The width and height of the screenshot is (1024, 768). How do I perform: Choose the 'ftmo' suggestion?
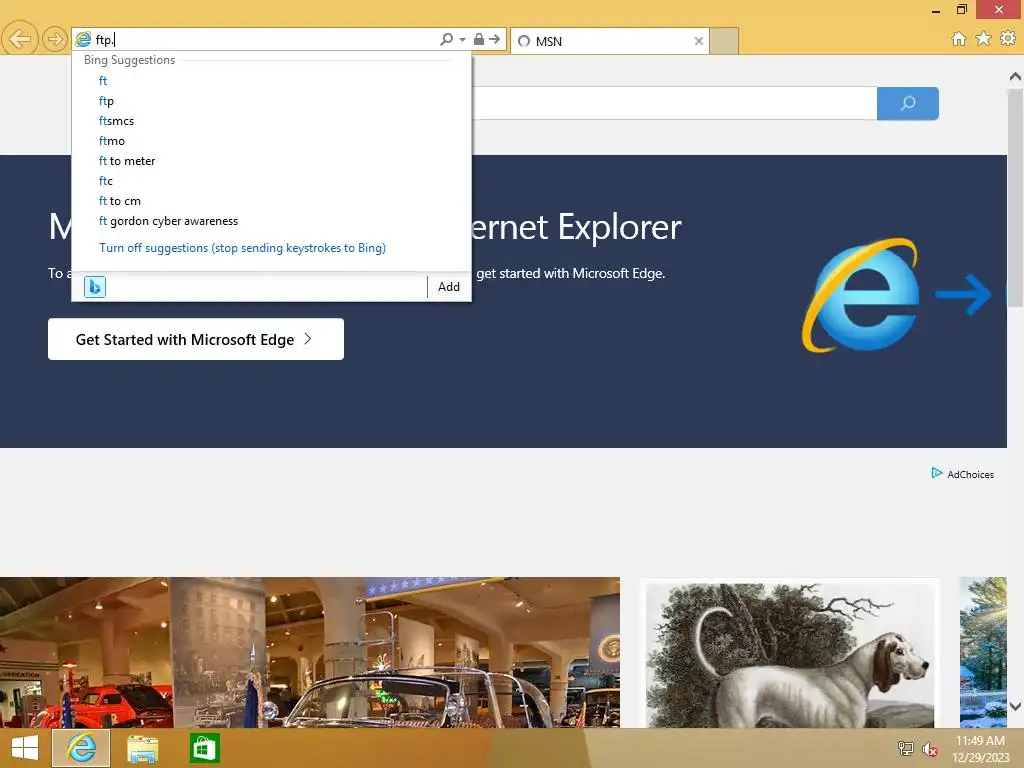(x=271, y=141)
